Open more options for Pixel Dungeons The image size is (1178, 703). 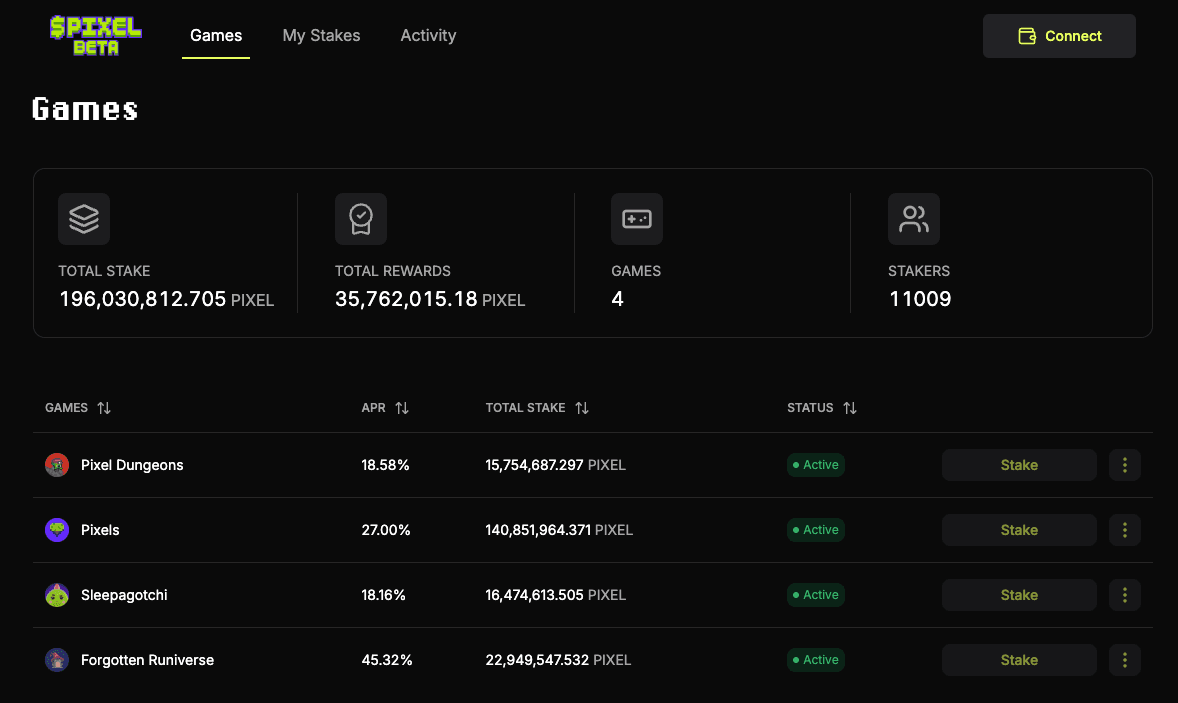click(1125, 465)
